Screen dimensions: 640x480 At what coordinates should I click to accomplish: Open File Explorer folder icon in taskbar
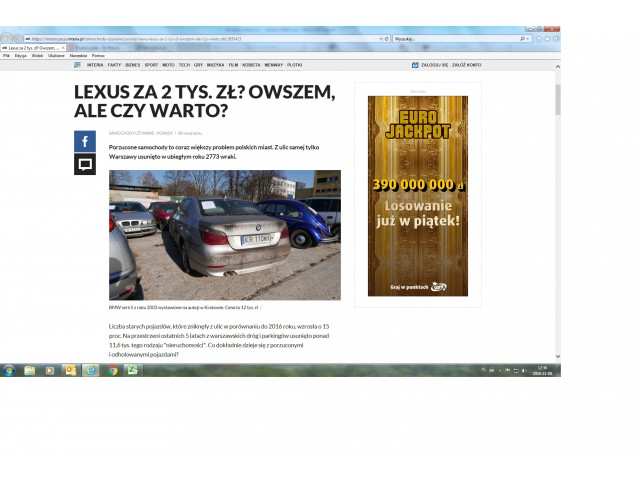click(29, 370)
